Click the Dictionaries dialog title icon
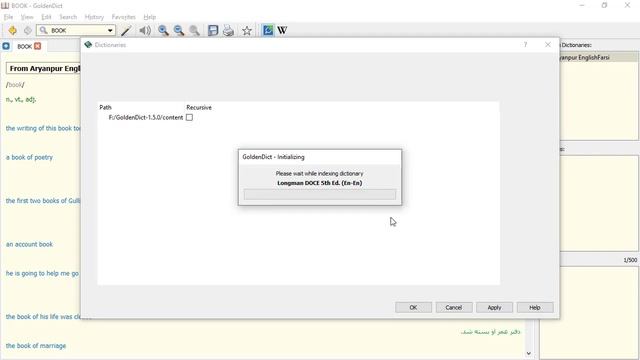 [88, 44]
